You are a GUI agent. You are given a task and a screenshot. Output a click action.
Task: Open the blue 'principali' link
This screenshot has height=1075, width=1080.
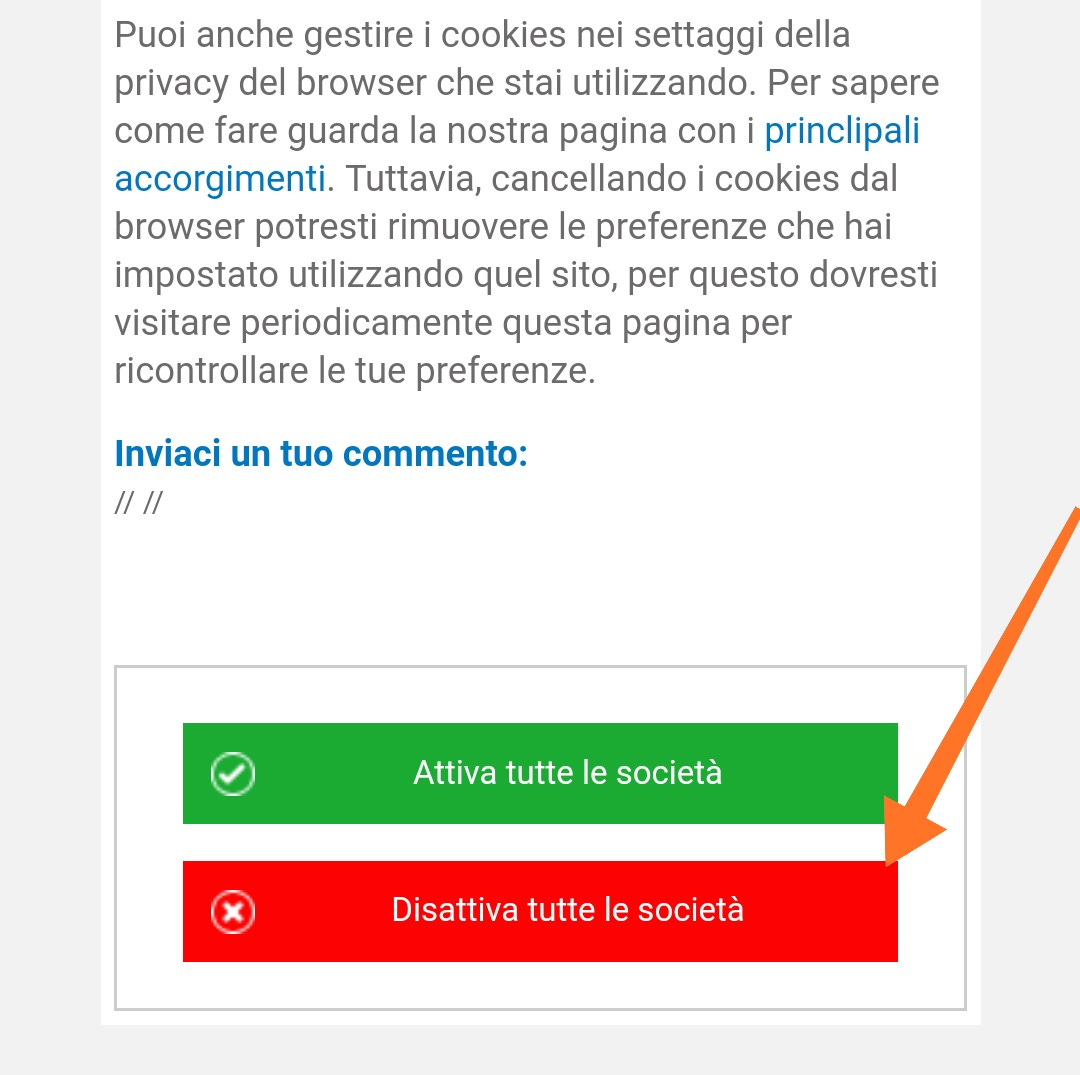tap(842, 131)
